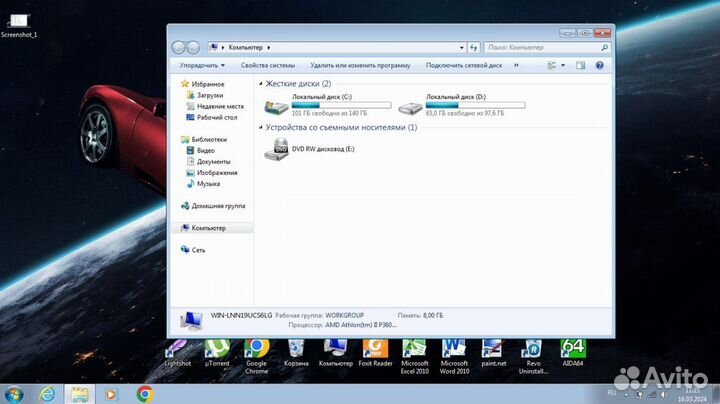This screenshot has width=720, height=404.
Task: Expand the breadcrumb arrow after Компьютер
Action: [x=269, y=47]
